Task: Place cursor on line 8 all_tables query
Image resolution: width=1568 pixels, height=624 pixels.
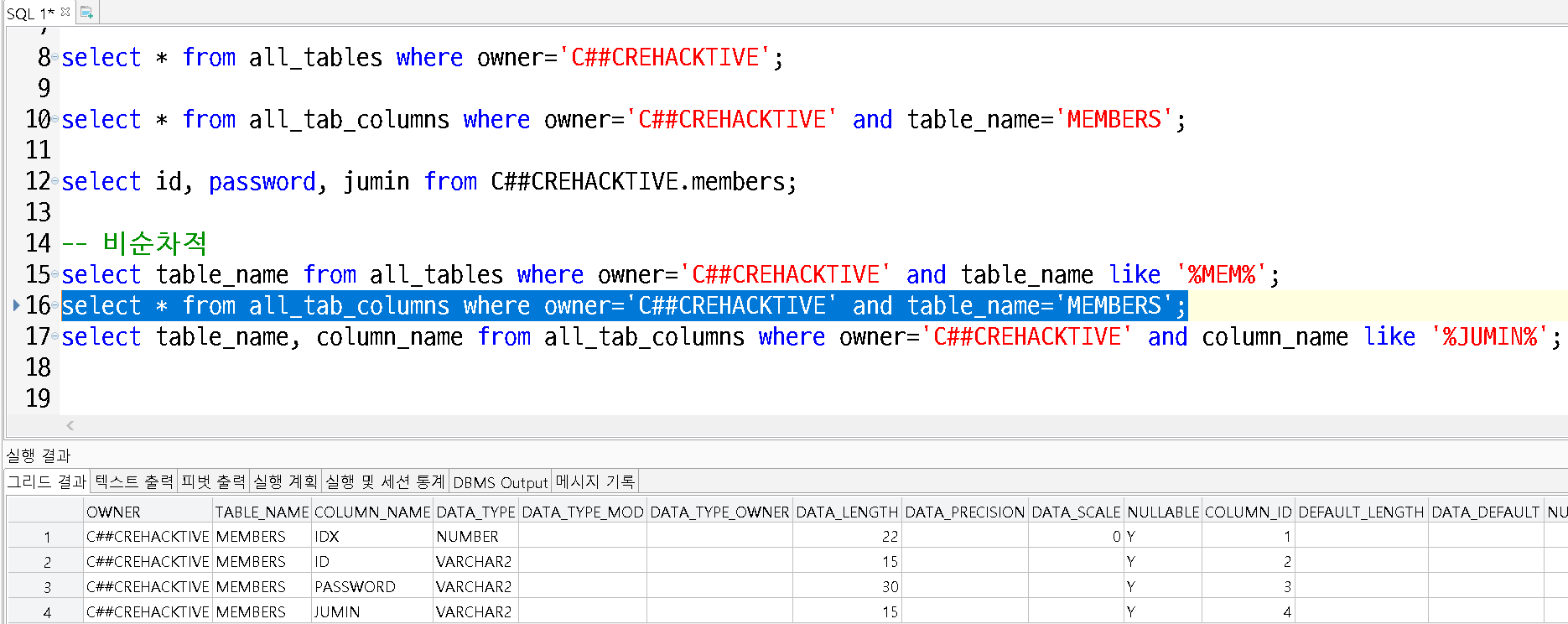Action: pos(423,57)
